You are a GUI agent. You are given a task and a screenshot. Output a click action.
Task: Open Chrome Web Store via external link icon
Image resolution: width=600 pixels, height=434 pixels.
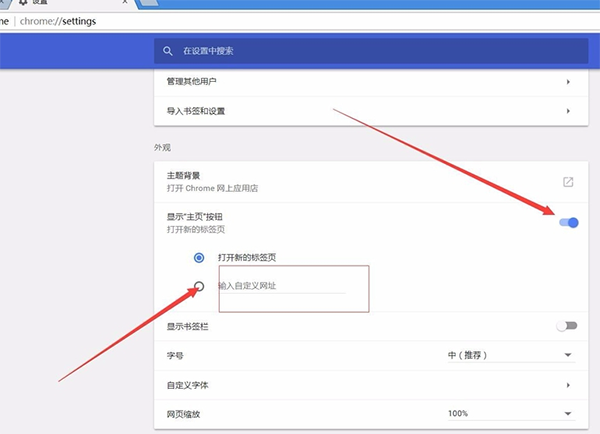pos(568,182)
